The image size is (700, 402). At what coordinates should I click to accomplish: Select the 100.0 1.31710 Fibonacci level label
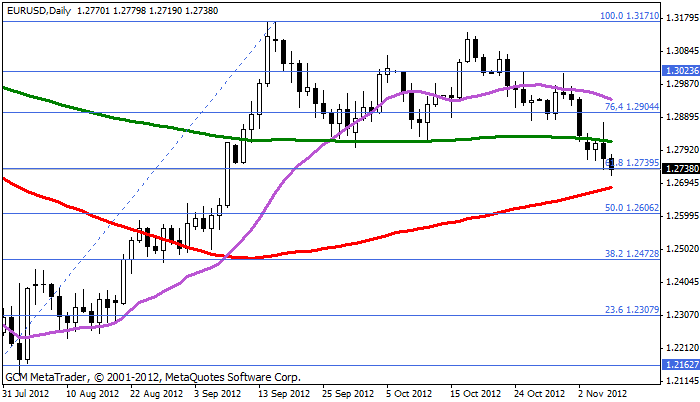[x=629, y=16]
